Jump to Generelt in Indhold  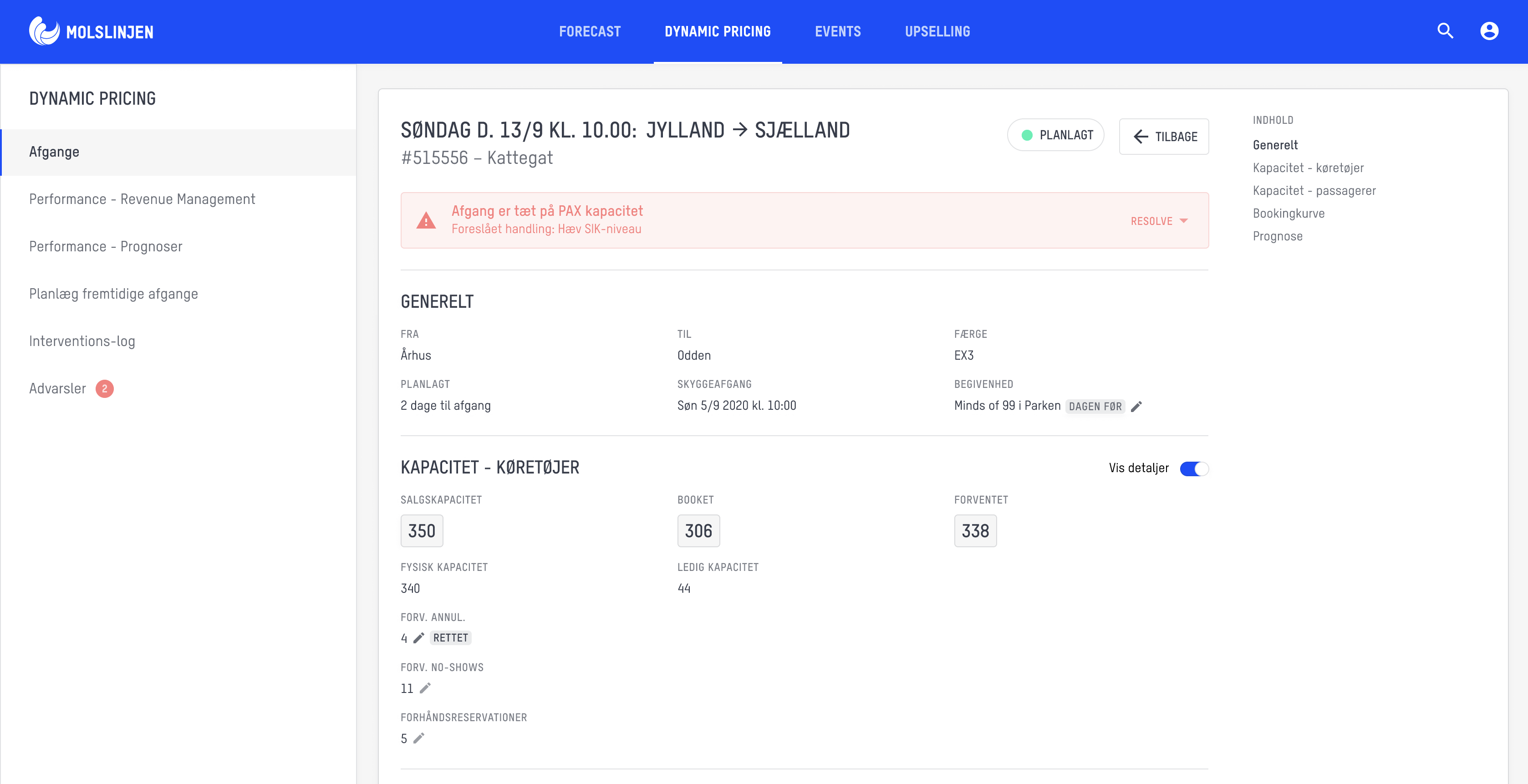pos(1275,145)
